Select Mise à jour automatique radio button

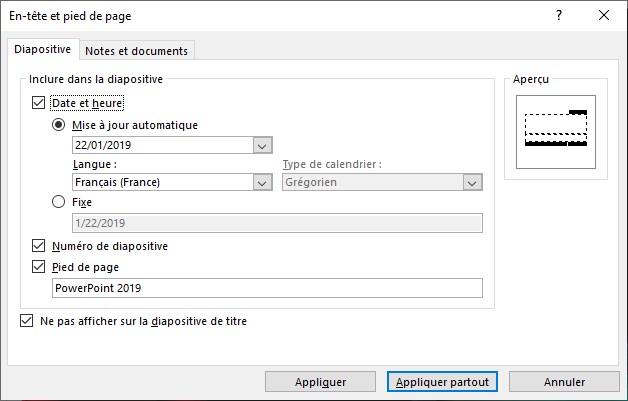59,125
